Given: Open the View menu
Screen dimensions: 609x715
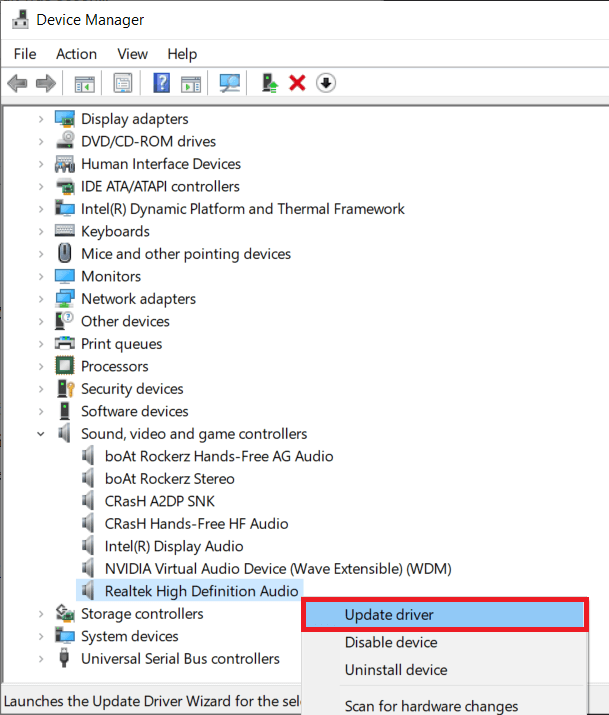Looking at the screenshot, I should pyautogui.click(x=132, y=54).
